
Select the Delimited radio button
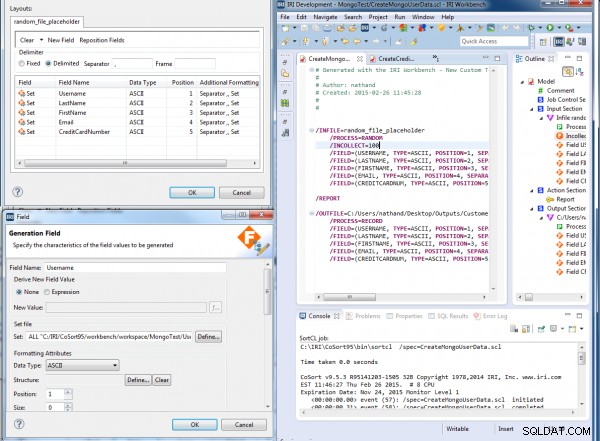pos(48,64)
